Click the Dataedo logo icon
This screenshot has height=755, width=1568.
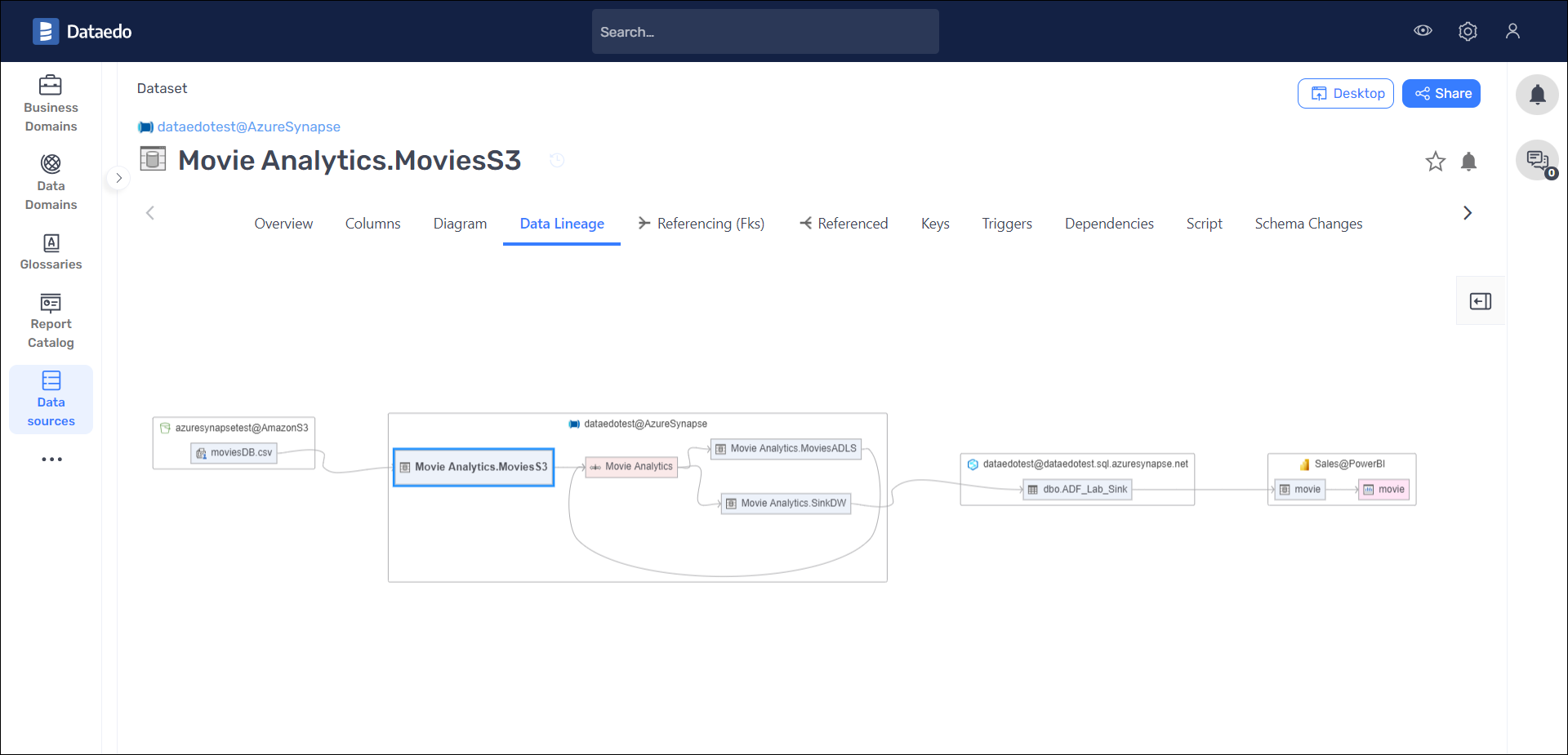click(x=46, y=31)
